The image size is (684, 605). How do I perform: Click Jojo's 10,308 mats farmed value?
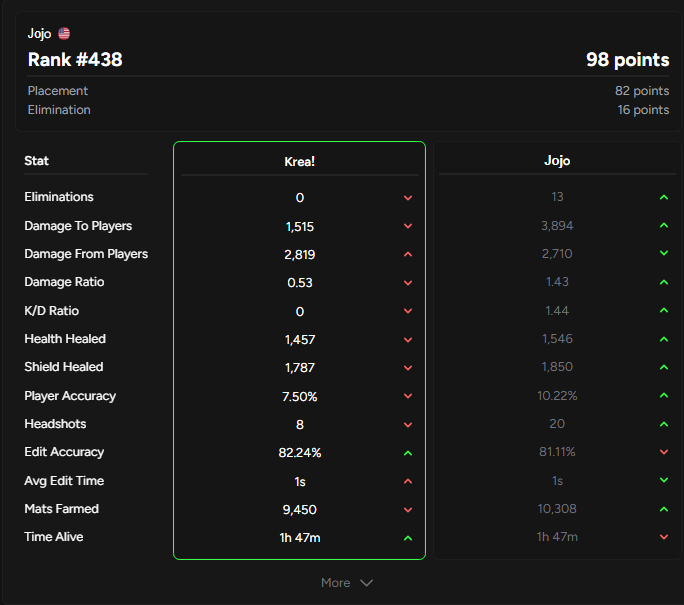[557, 509]
